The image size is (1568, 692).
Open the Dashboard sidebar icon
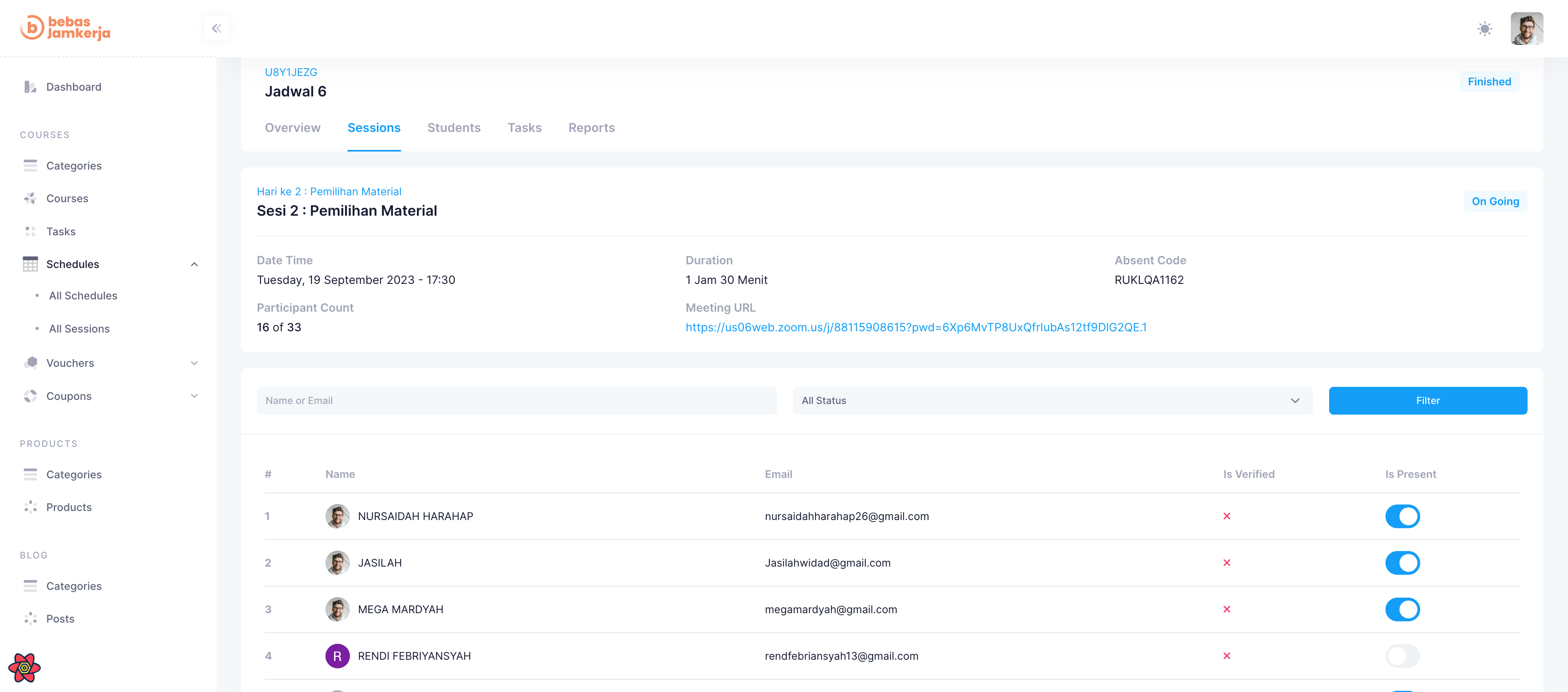(x=30, y=87)
